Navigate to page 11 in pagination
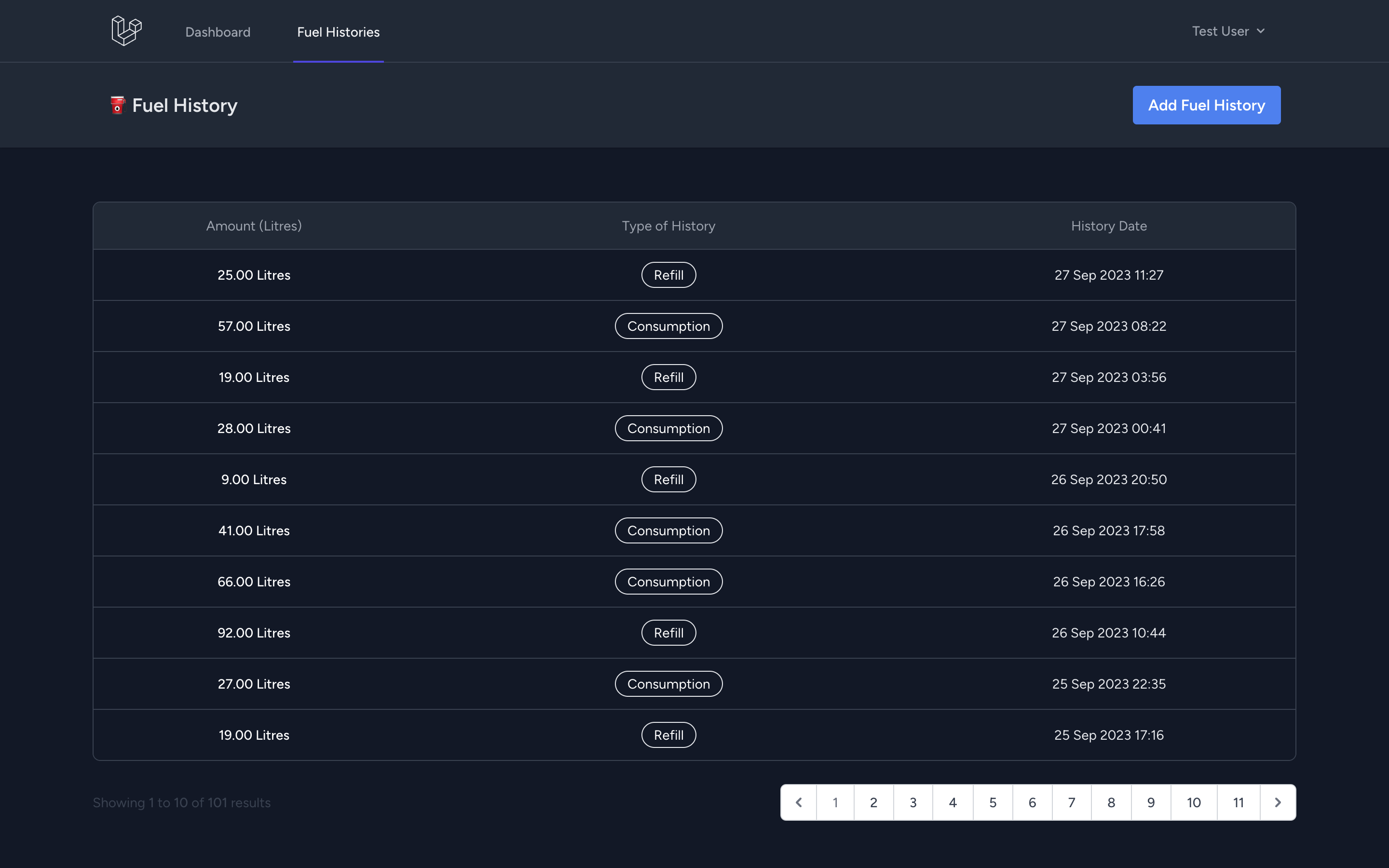Screen dimensions: 1389x868 click(x=1237, y=802)
